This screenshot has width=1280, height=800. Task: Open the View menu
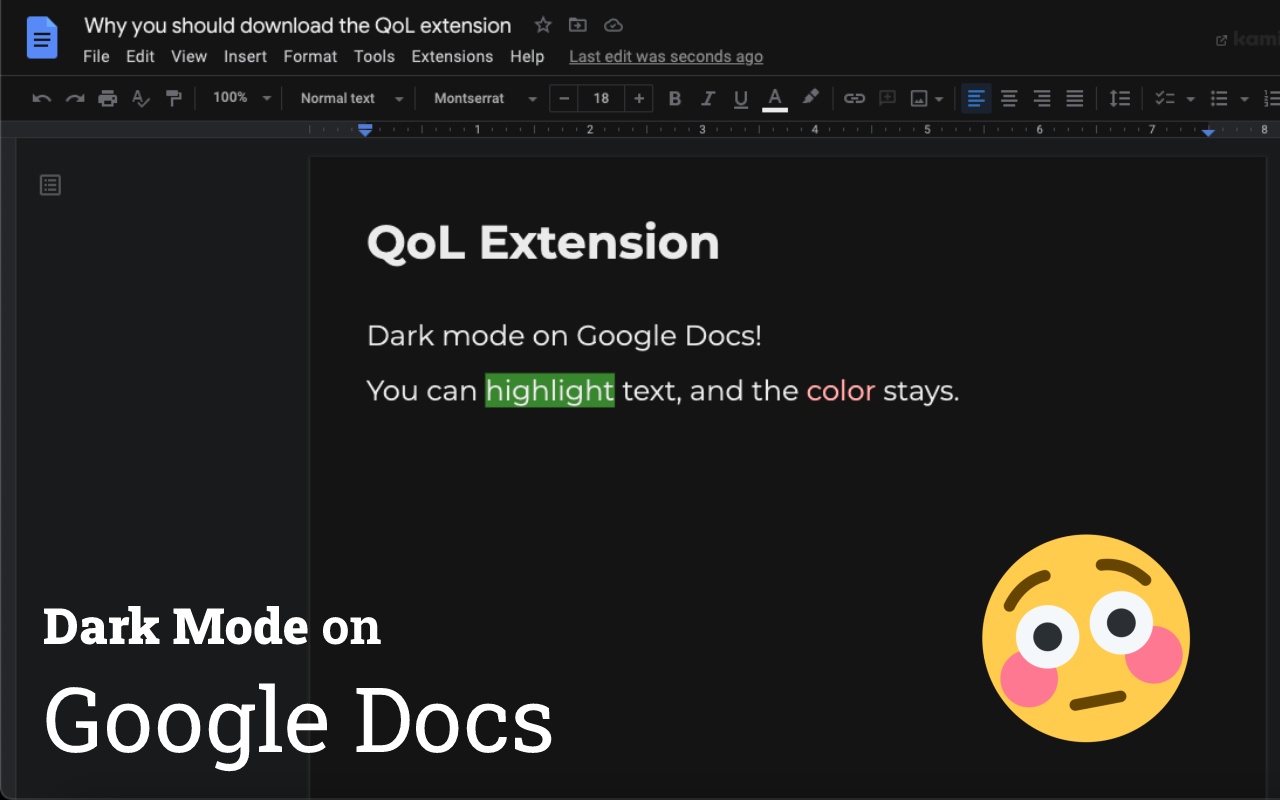189,56
